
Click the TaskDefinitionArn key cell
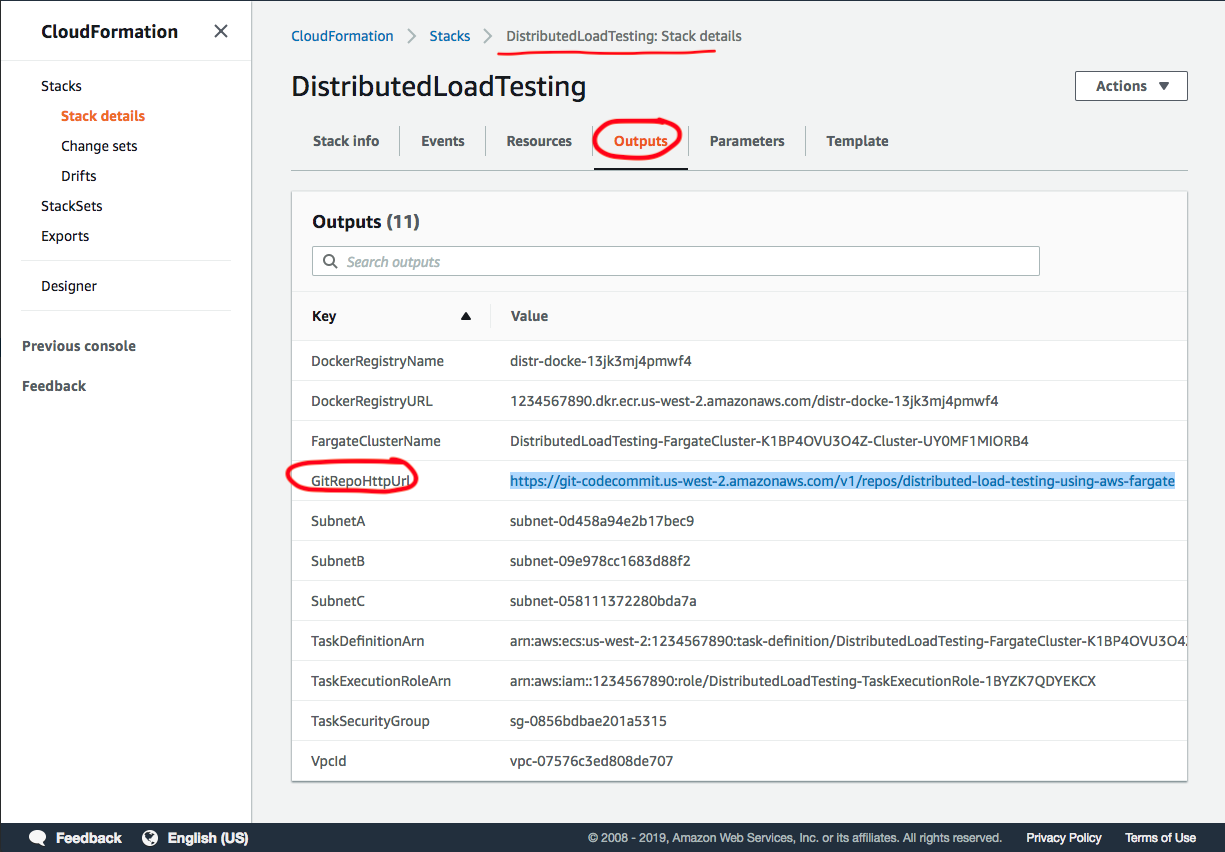point(367,641)
